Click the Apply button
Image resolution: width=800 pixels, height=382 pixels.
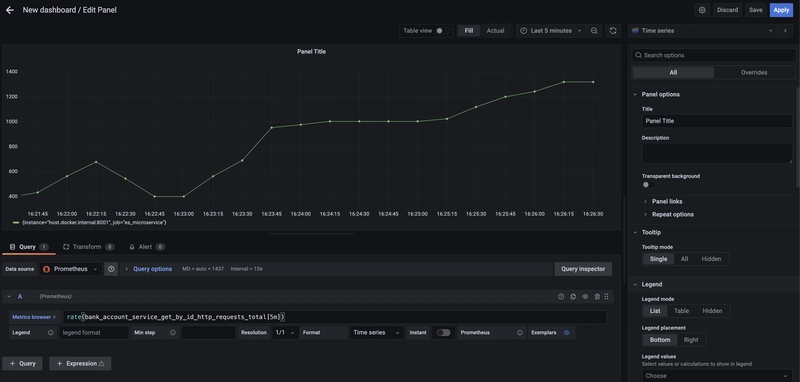click(781, 10)
